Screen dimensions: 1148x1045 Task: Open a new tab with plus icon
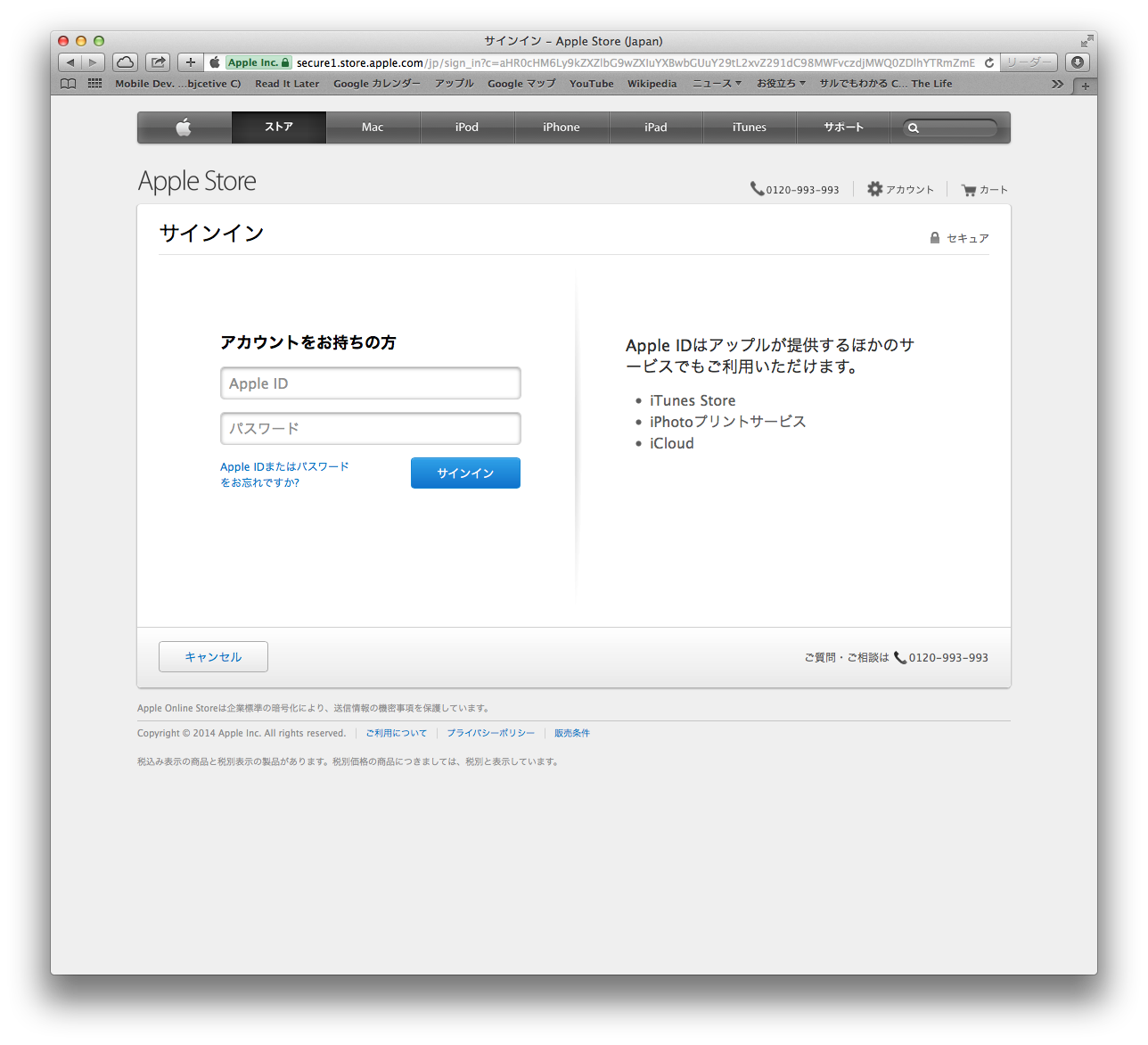1085,86
